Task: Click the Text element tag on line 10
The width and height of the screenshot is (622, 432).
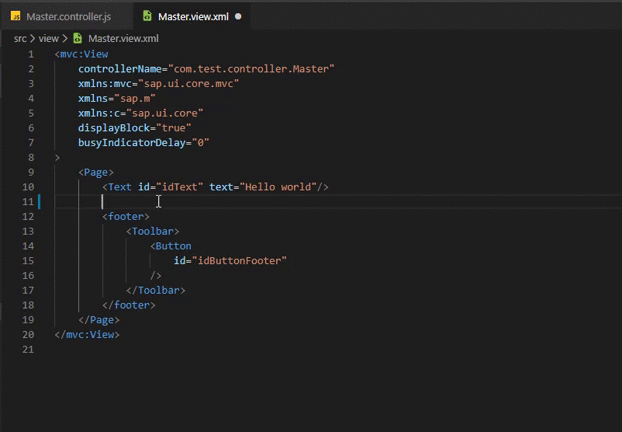Action: point(117,187)
